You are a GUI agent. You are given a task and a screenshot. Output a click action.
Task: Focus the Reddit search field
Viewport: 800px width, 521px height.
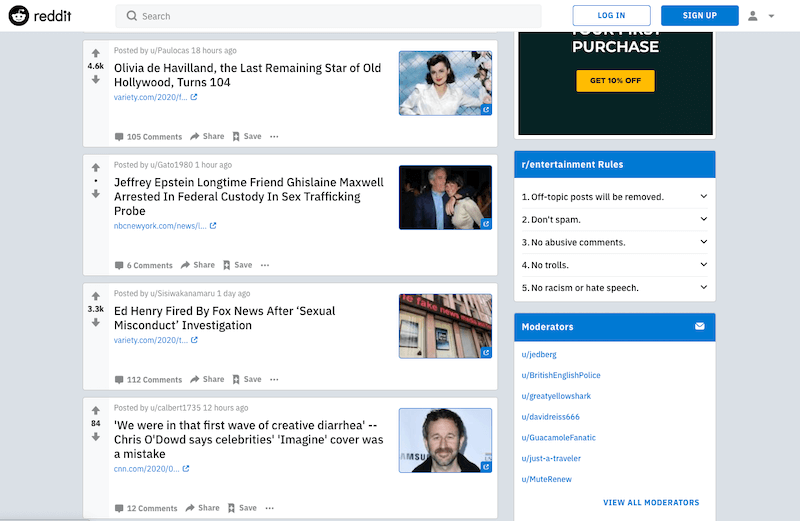(328, 16)
